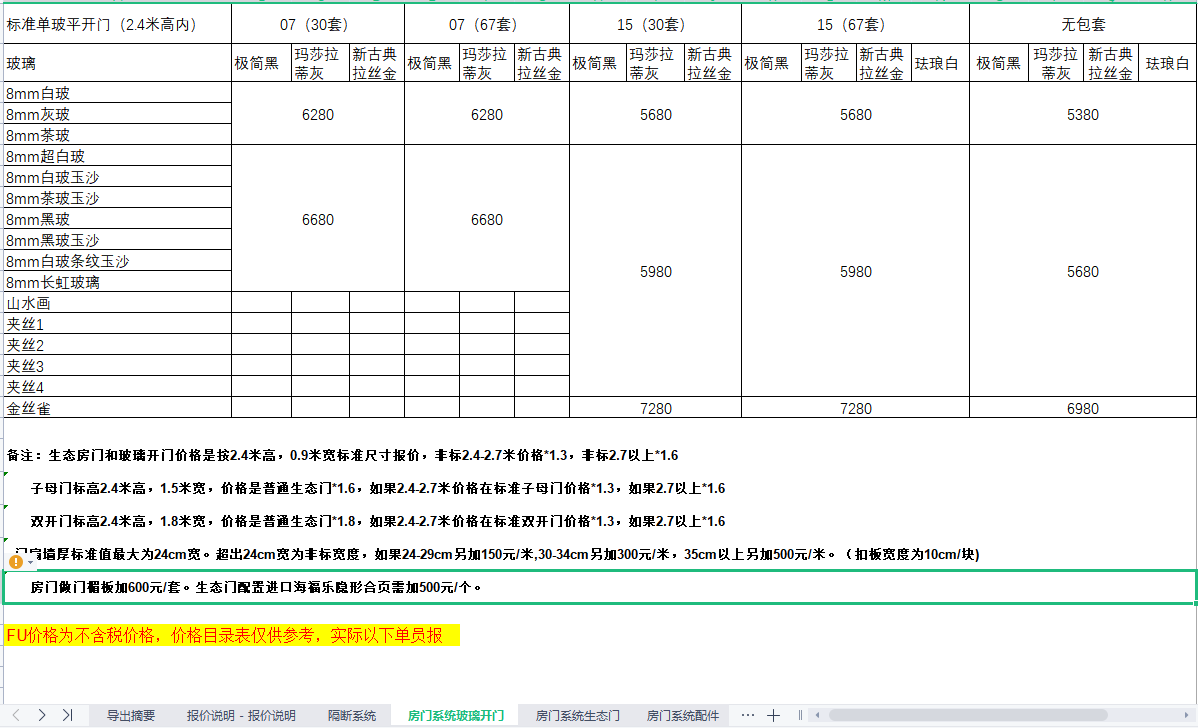Switch to 导出摘要 sheet tab
The image size is (1198, 728).
[131, 716]
